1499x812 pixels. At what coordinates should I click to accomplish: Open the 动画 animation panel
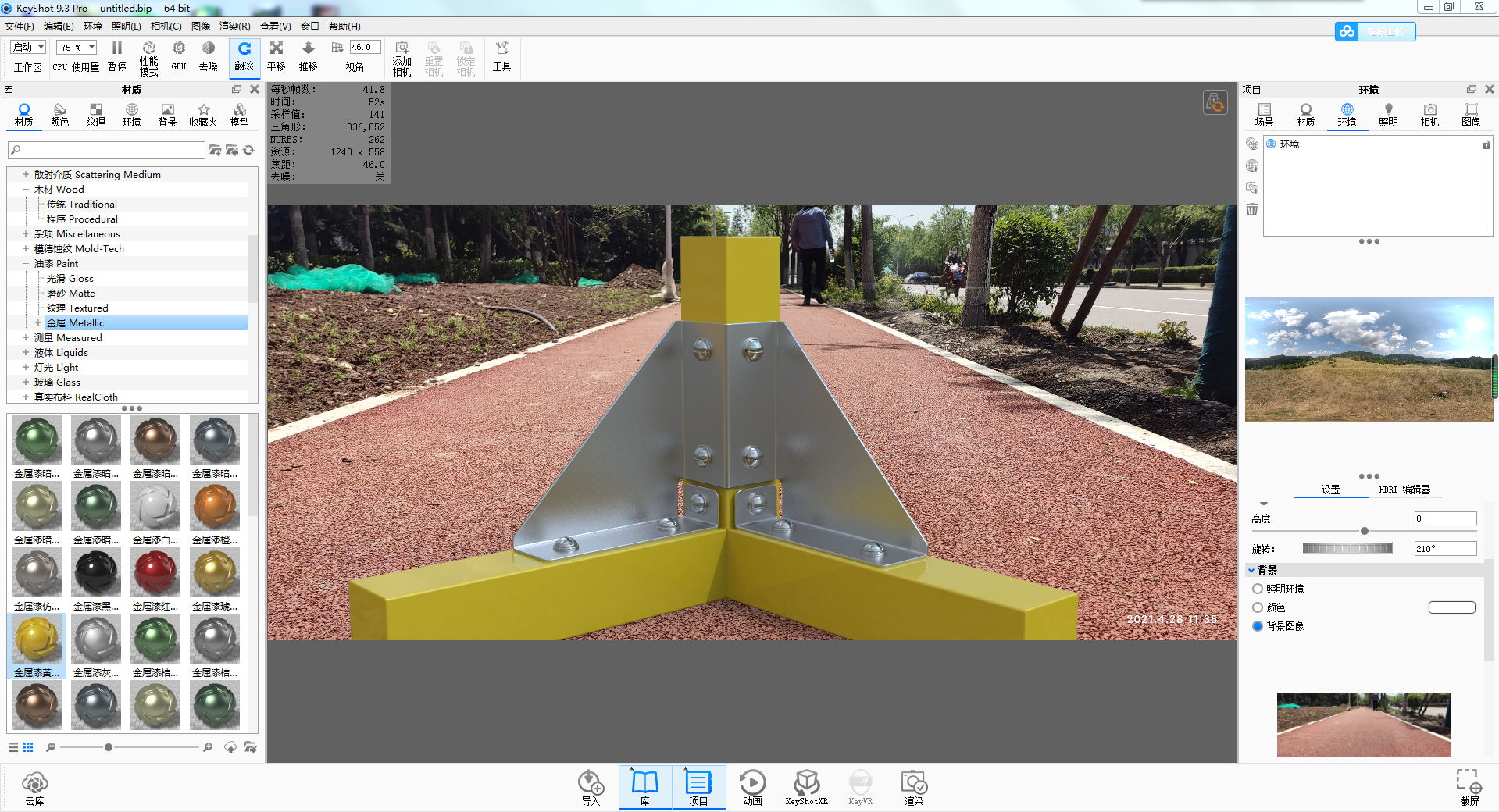click(753, 788)
